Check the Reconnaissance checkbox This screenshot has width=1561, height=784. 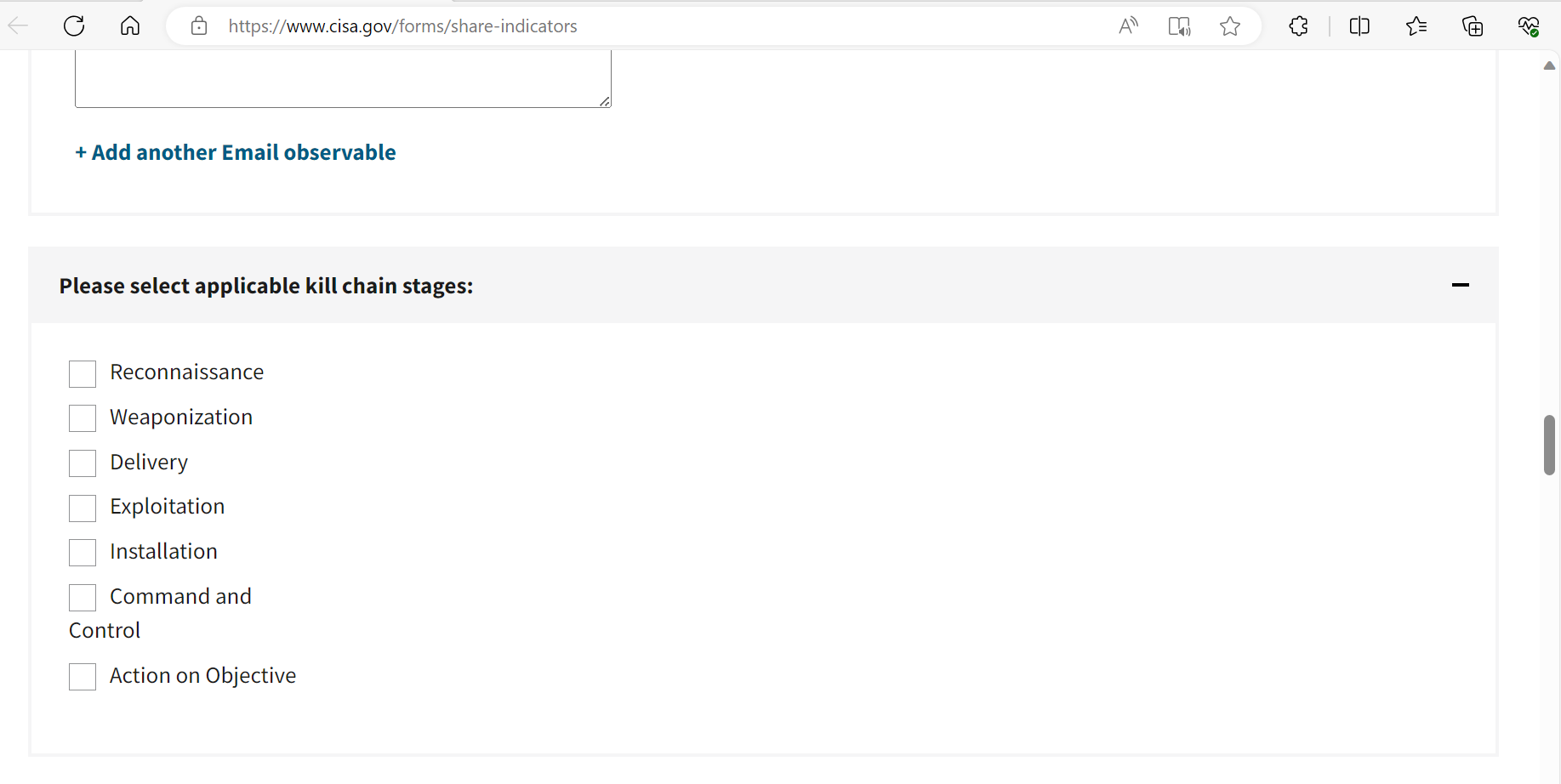tap(83, 374)
